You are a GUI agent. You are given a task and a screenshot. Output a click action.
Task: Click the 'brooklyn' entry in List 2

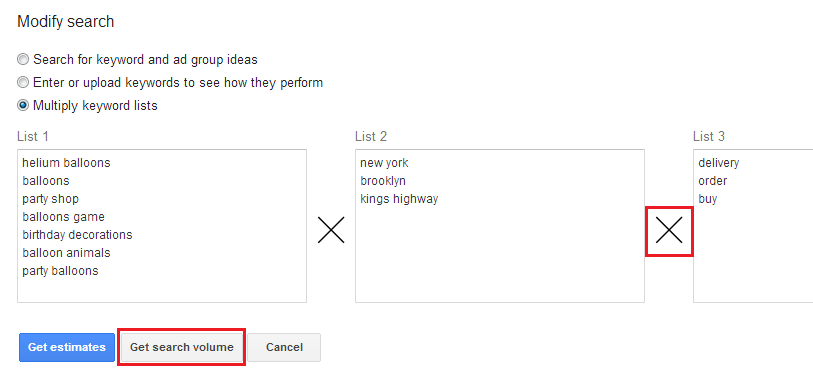pos(383,181)
